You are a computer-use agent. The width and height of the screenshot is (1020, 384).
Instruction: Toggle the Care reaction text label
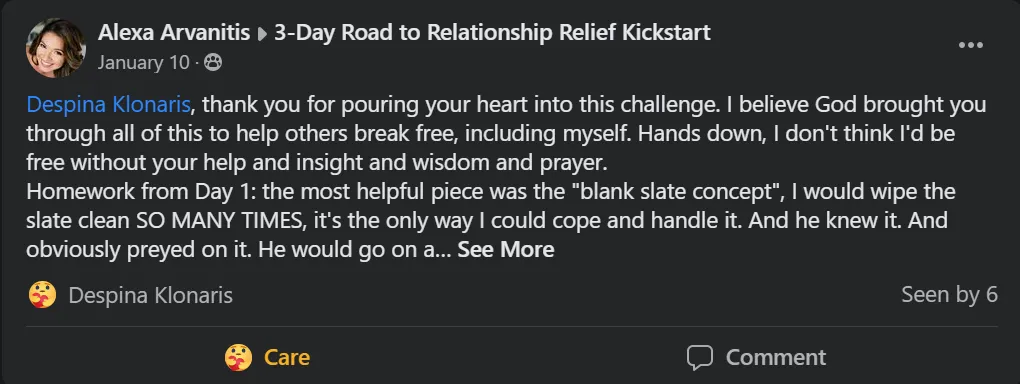(287, 357)
